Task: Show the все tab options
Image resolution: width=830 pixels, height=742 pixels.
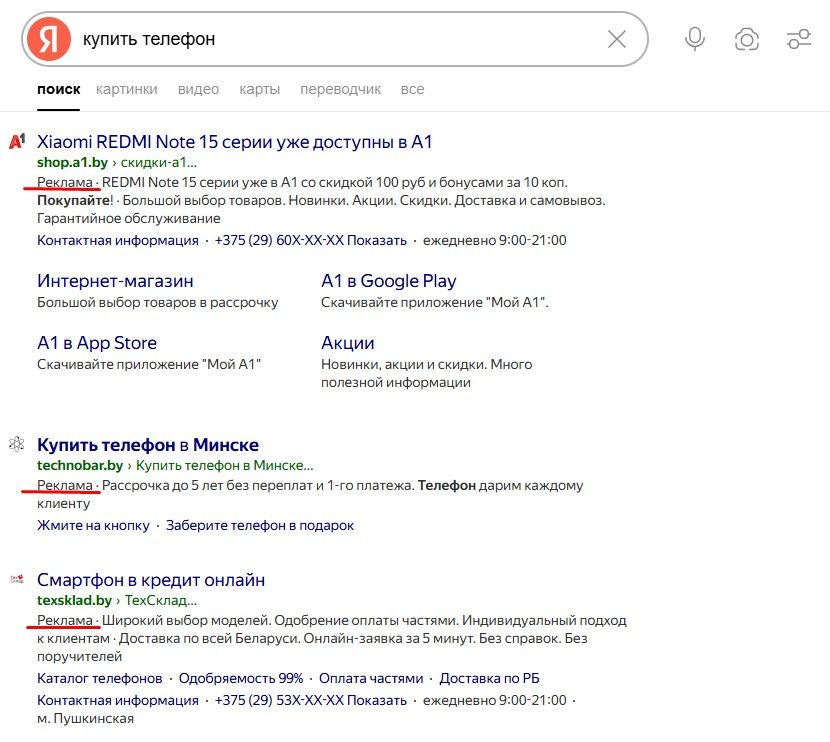Action: 412,89
